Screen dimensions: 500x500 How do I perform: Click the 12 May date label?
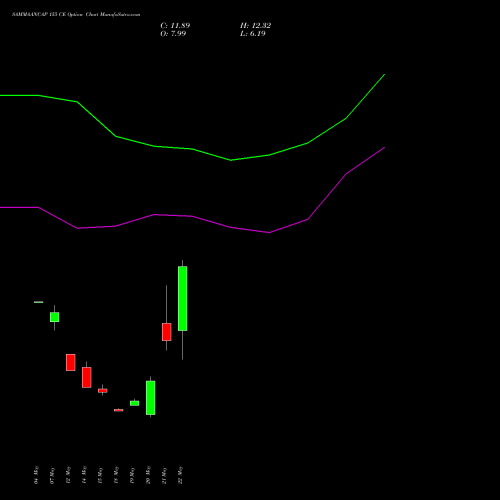[x=68, y=475]
